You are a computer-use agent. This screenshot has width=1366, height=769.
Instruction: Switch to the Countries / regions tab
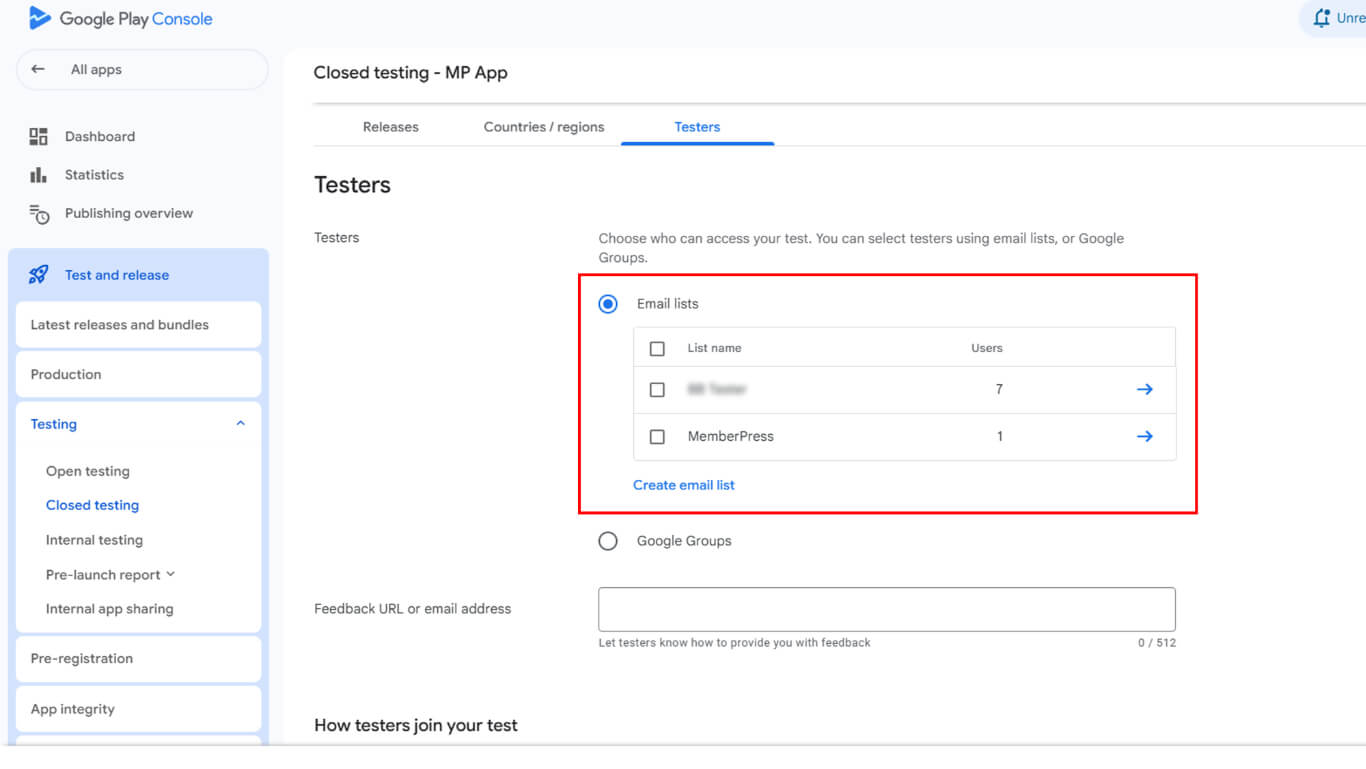(x=544, y=127)
